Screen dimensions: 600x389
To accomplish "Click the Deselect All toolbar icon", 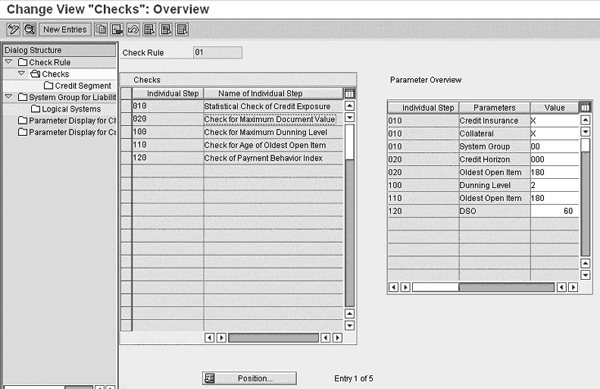I will coord(182,29).
